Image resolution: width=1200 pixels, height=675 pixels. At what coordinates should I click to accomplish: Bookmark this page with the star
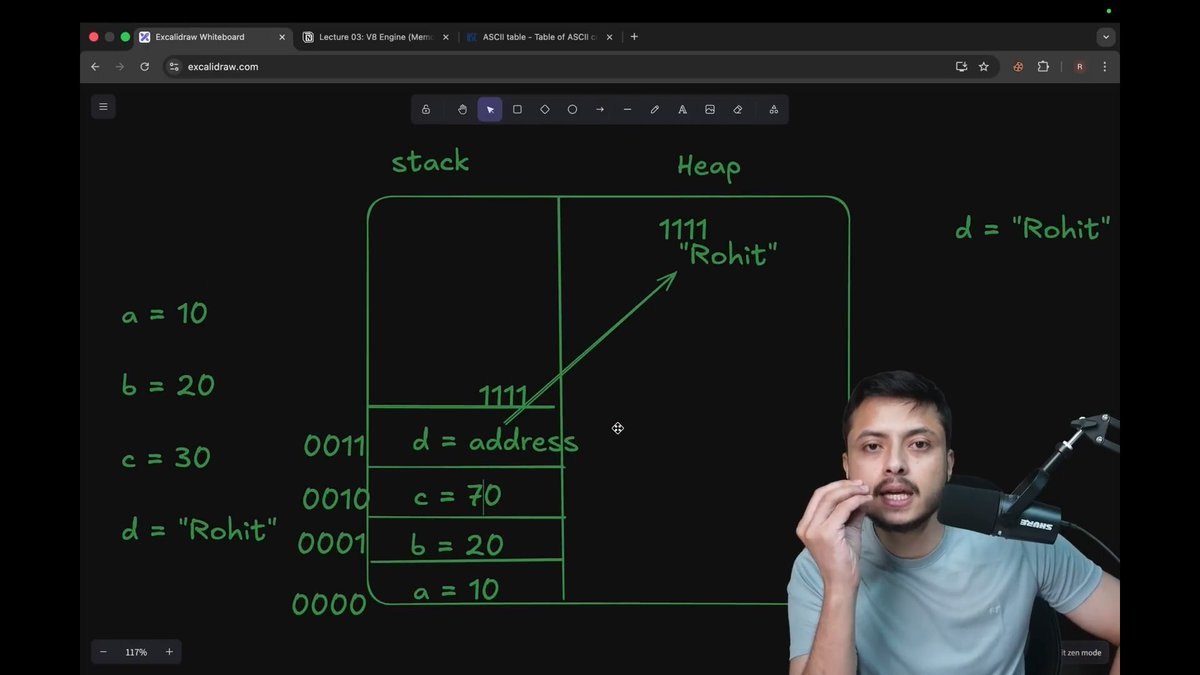tap(984, 67)
